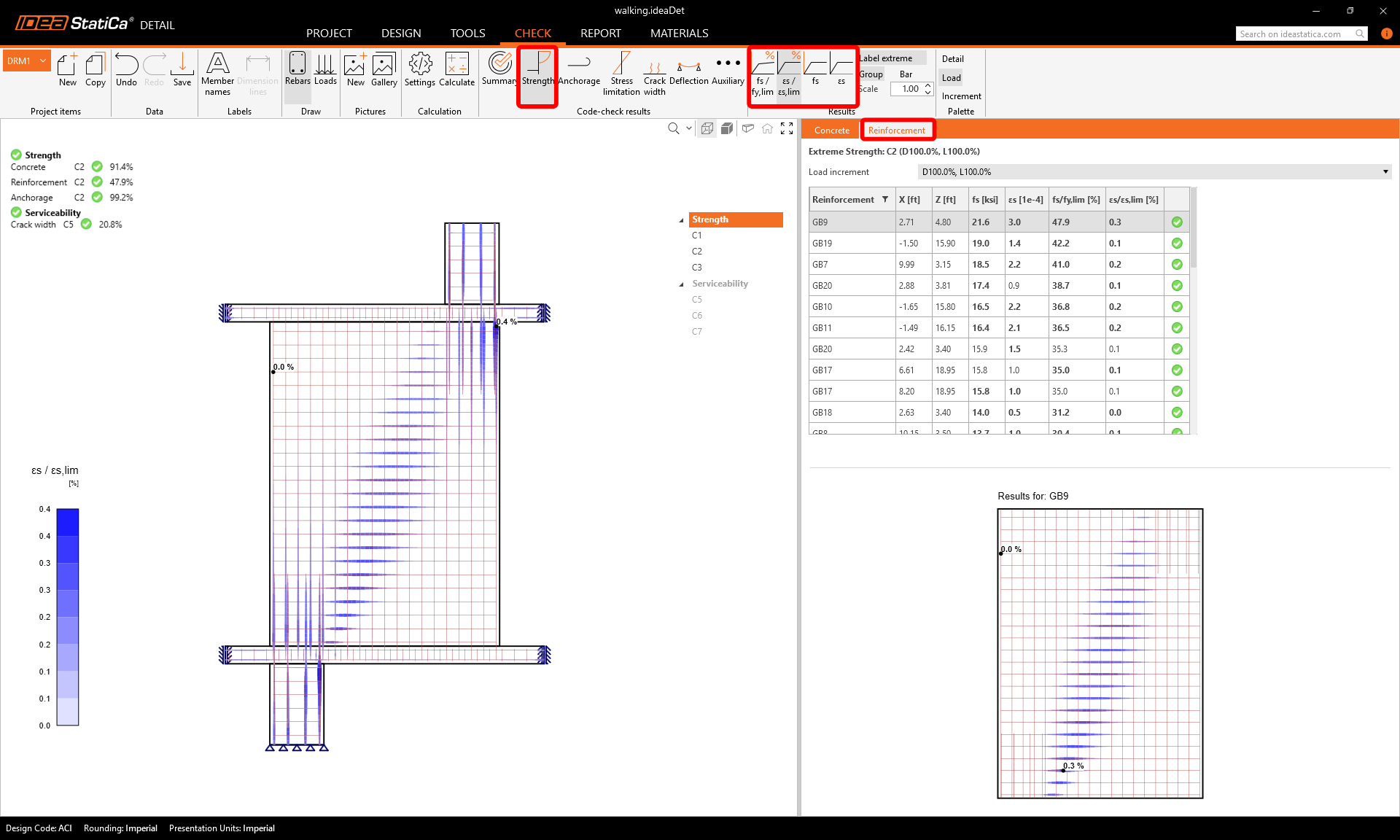This screenshot has width=1400, height=840.
Task: Show Deflection results
Action: [688, 70]
